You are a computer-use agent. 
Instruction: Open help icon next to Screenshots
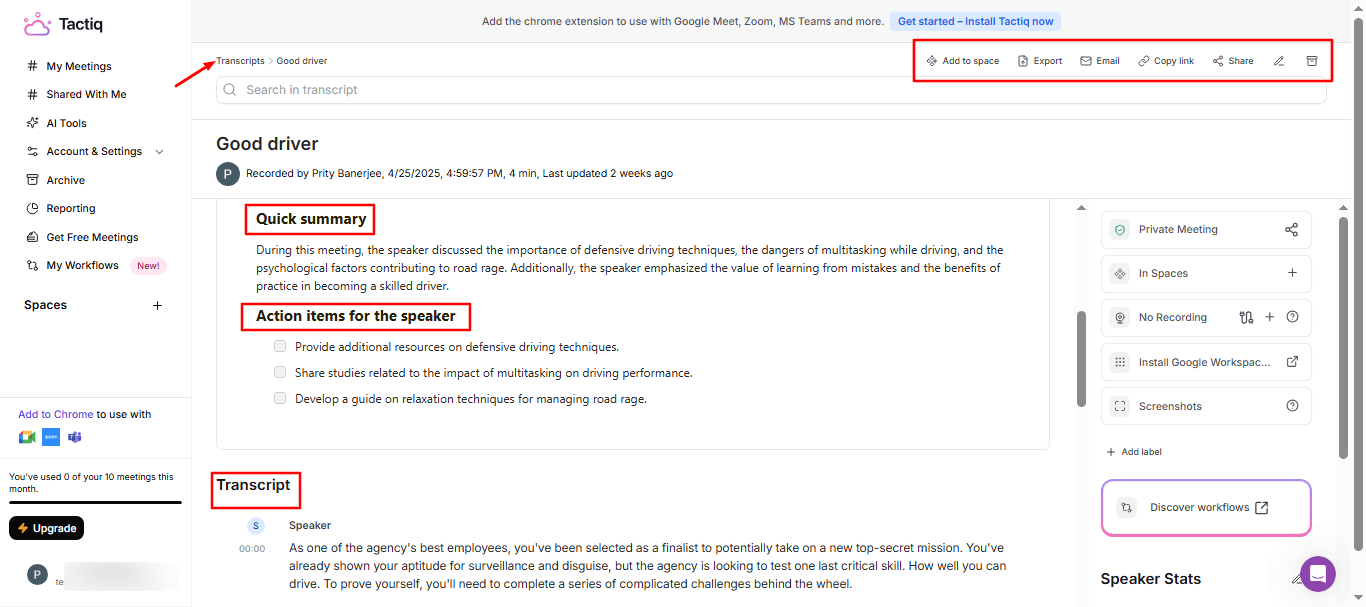[x=1292, y=406]
